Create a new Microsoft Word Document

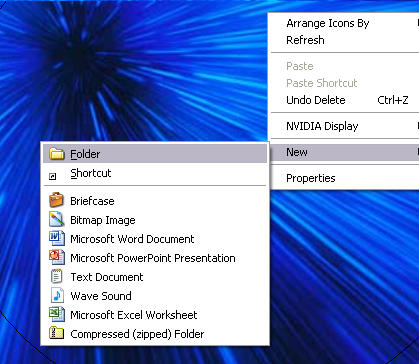155,239
